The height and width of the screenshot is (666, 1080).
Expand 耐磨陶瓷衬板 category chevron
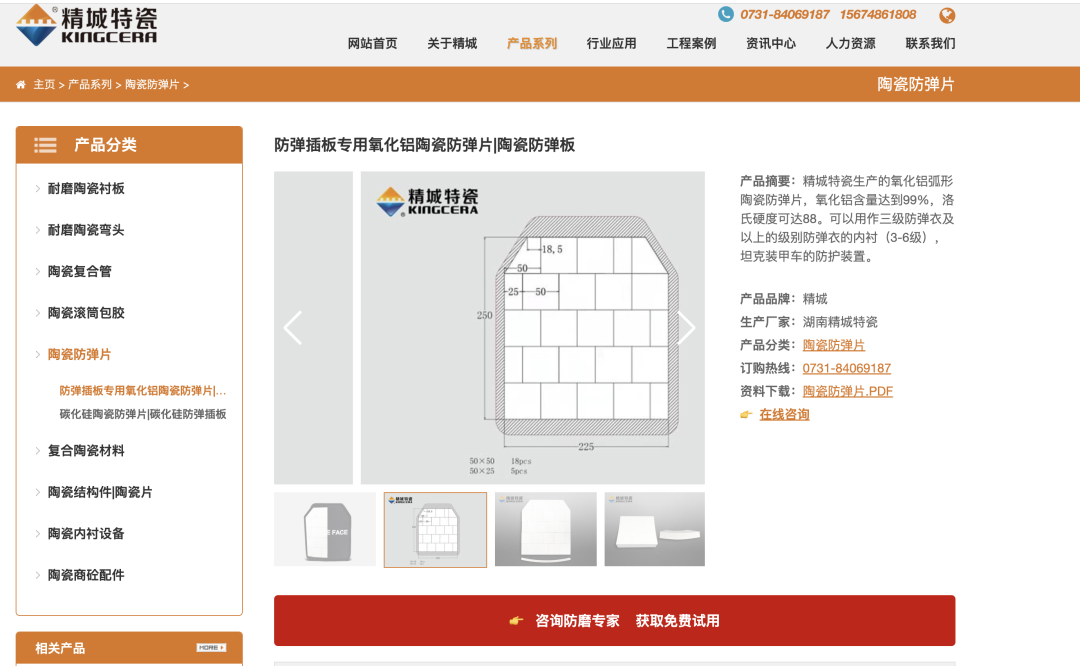(37, 189)
